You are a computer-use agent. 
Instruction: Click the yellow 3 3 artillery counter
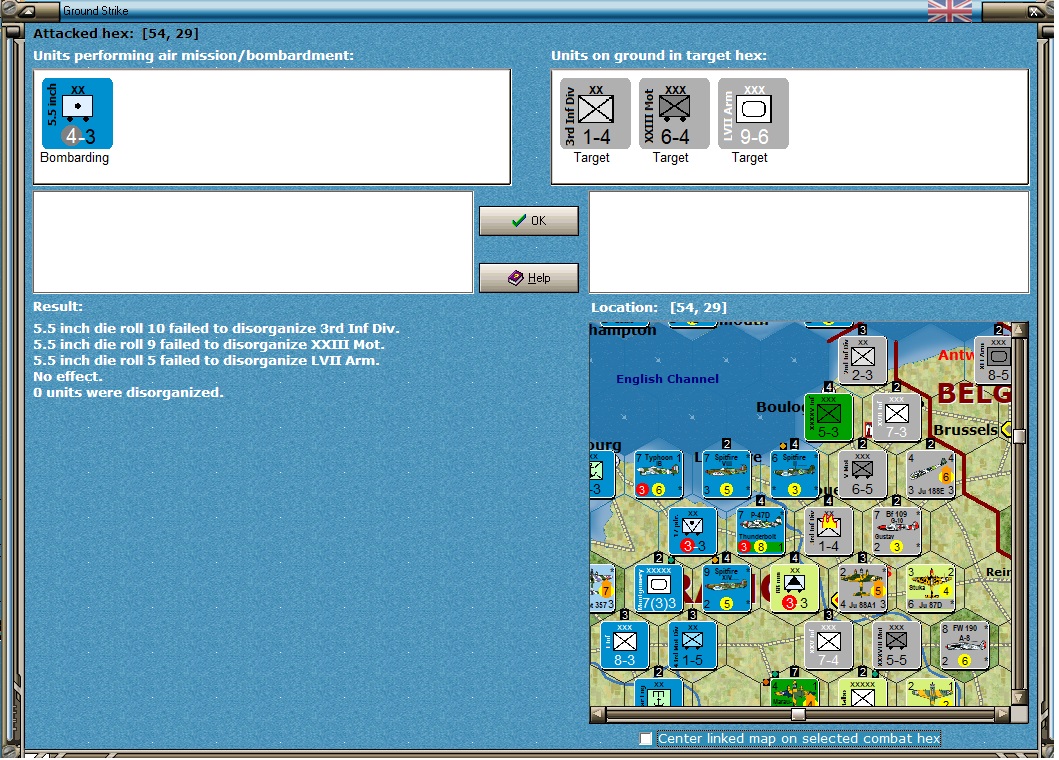pos(794,588)
